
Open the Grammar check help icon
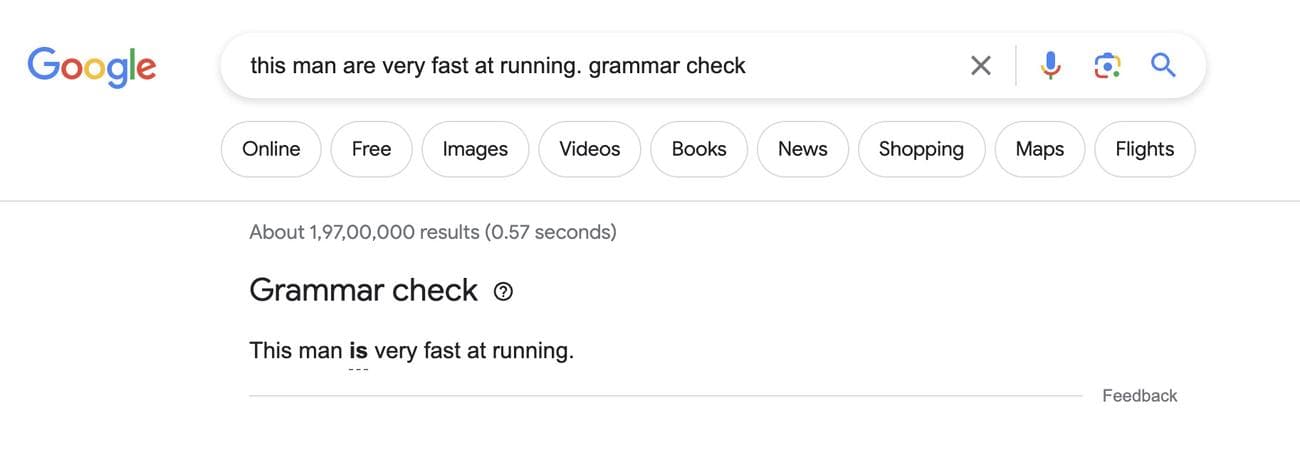click(x=504, y=291)
